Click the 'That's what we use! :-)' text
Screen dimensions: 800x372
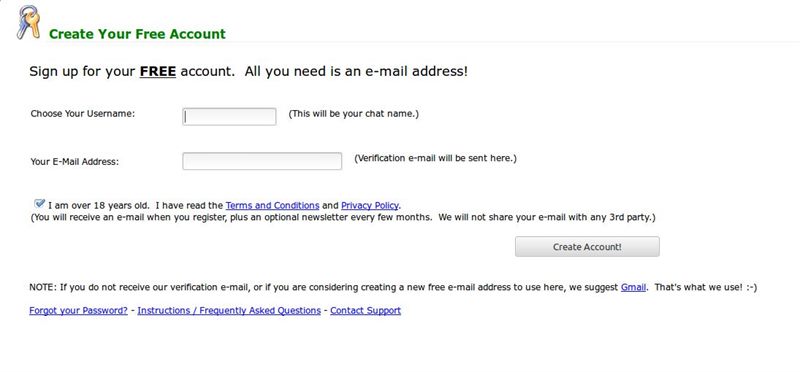click(706, 287)
